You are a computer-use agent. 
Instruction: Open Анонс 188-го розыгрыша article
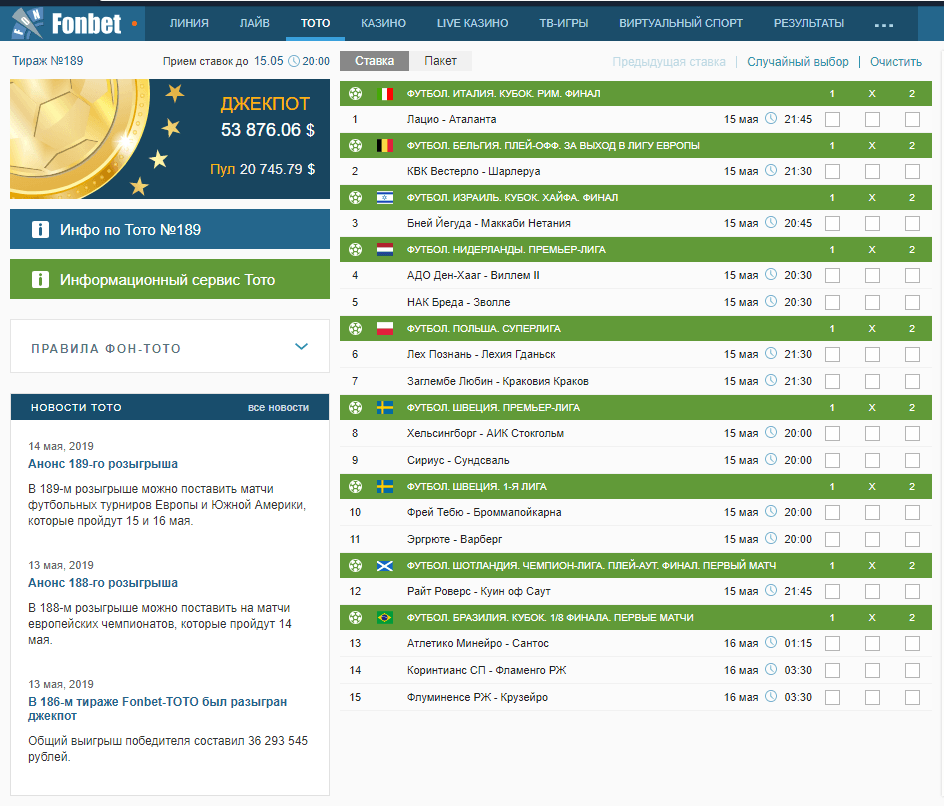click(x=103, y=583)
